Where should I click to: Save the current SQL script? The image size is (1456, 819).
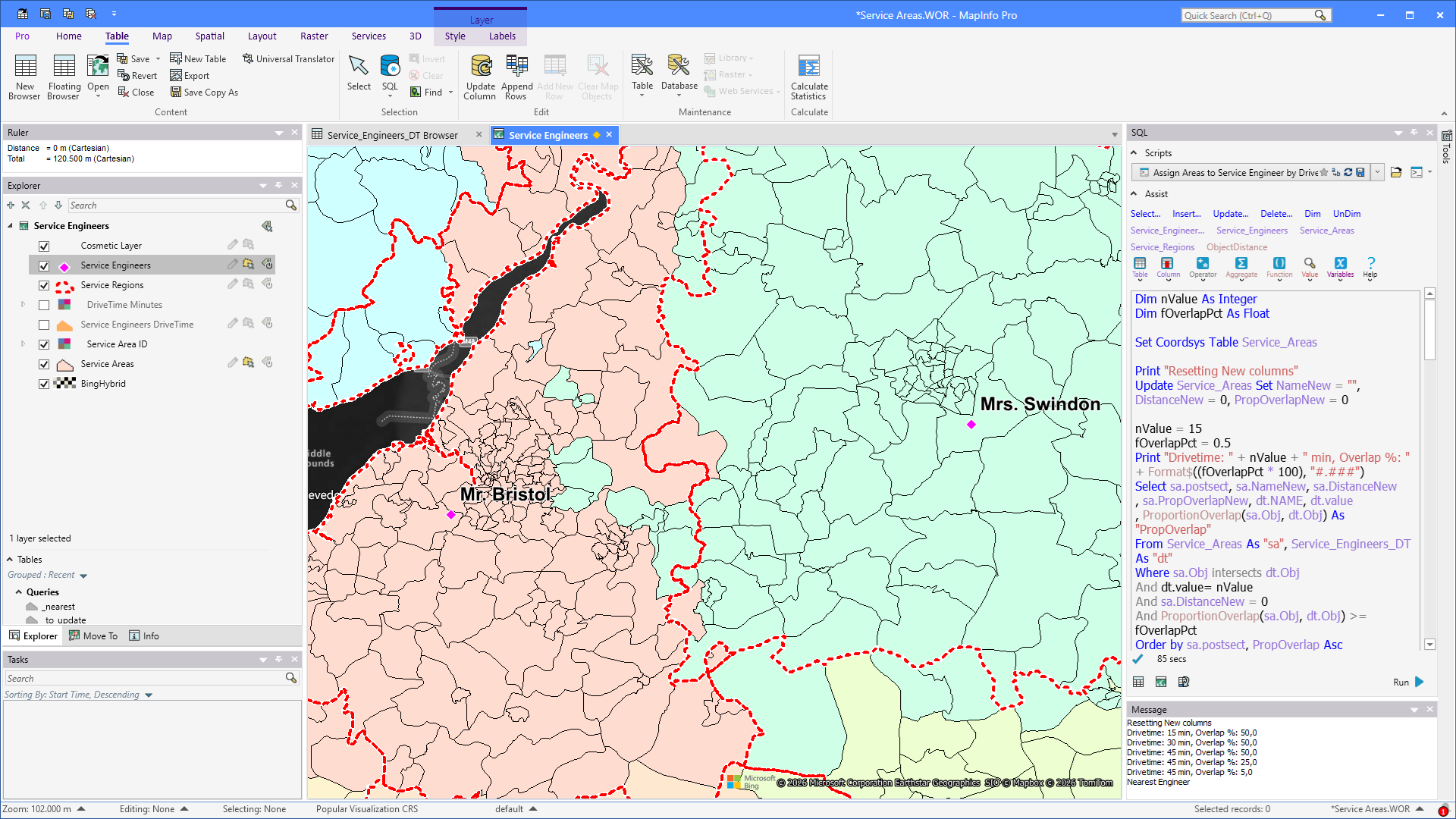tap(1360, 173)
